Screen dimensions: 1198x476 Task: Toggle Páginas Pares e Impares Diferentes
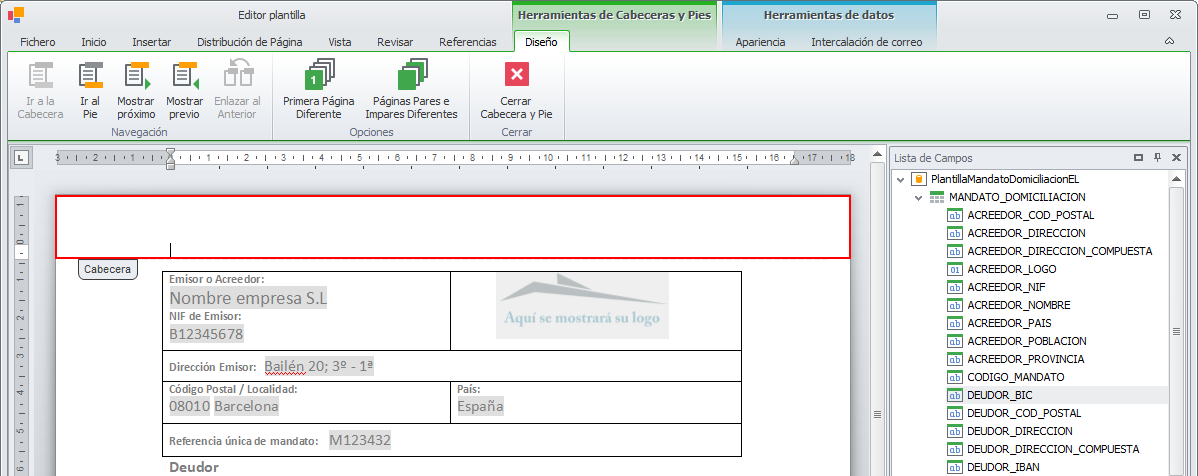pyautogui.click(x=411, y=90)
